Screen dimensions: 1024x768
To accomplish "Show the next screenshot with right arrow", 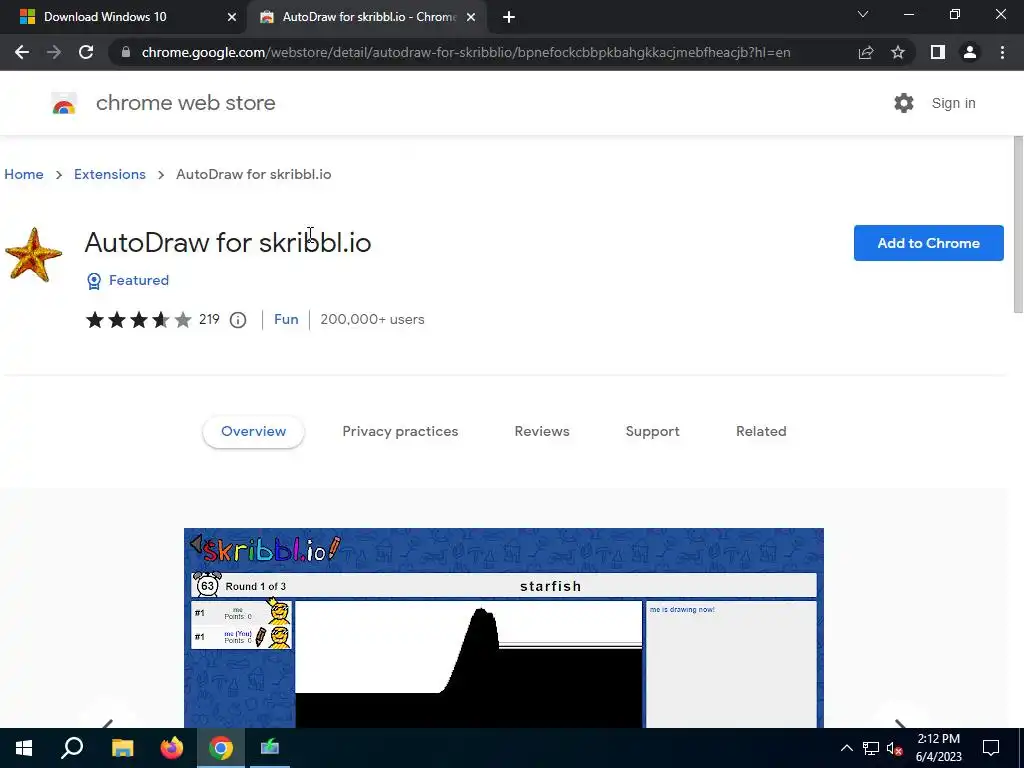I will (900, 723).
